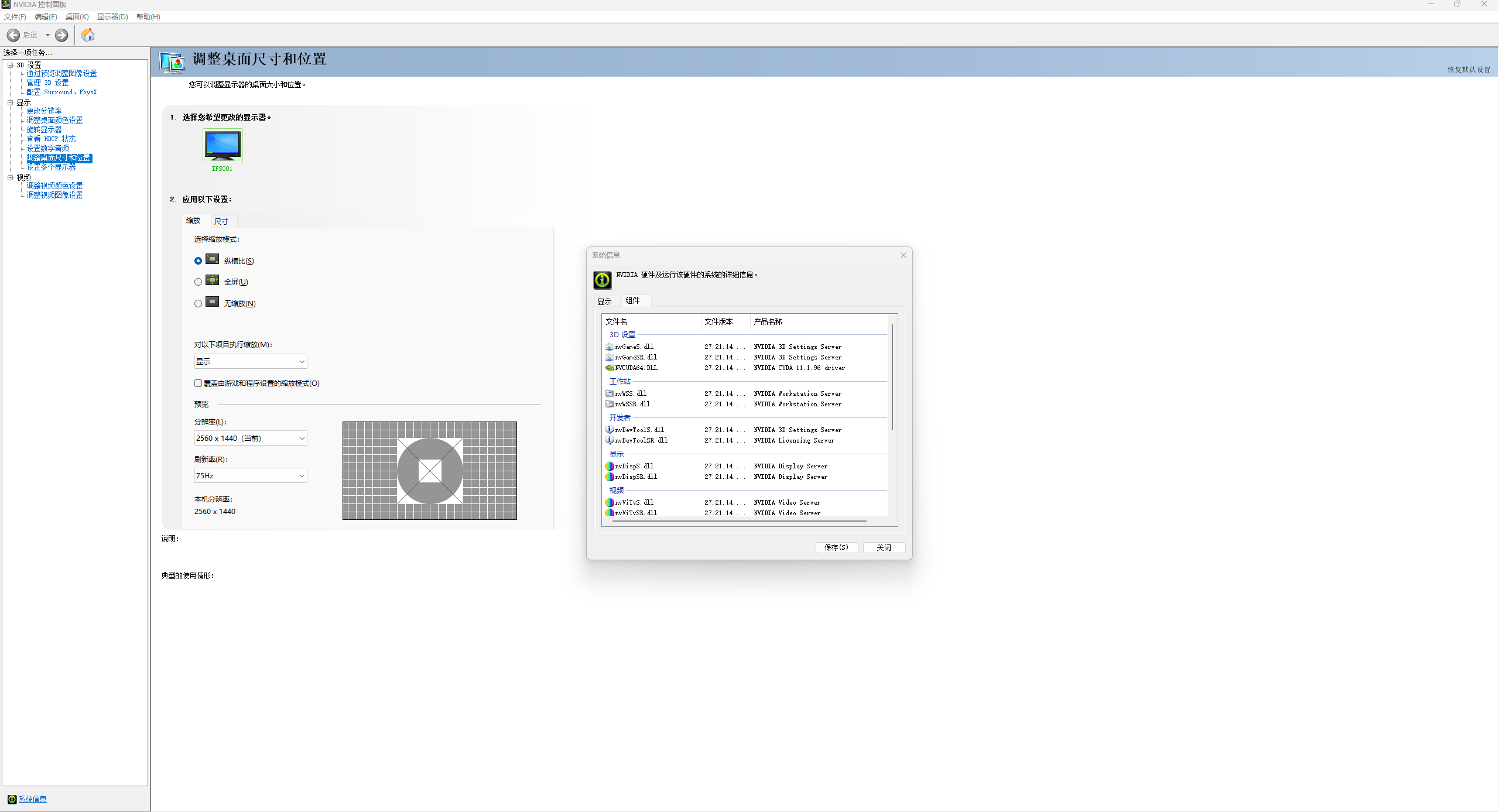Click the back arrow icon in toolbar

pyautogui.click(x=13, y=35)
